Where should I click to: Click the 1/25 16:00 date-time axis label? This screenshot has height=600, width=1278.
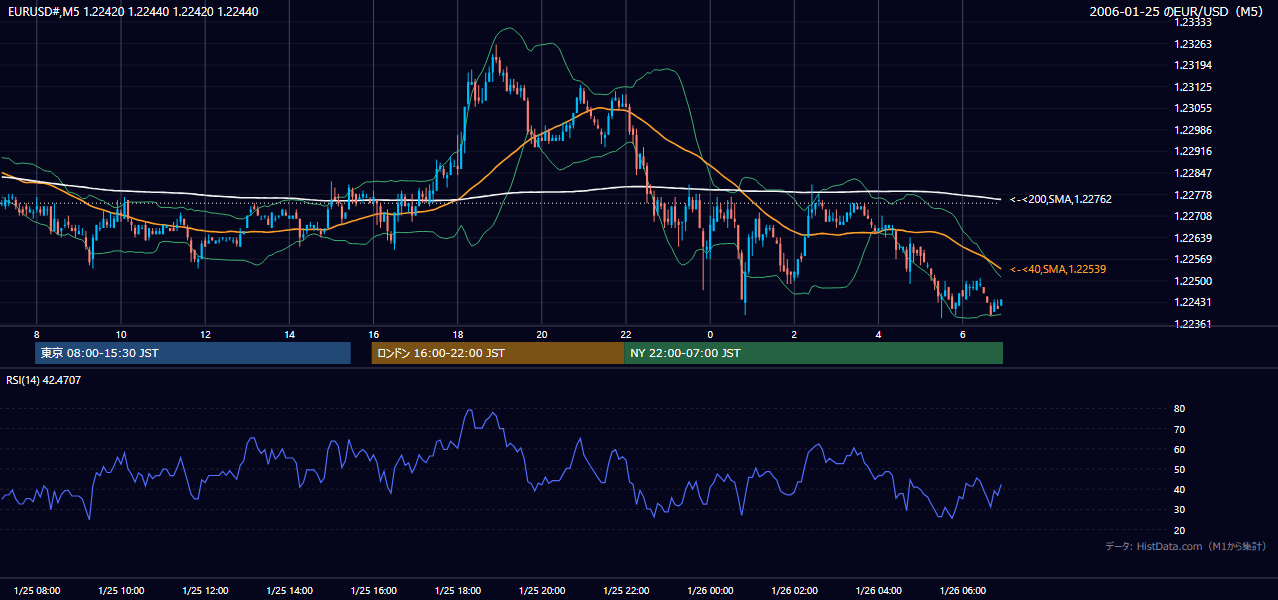374,589
